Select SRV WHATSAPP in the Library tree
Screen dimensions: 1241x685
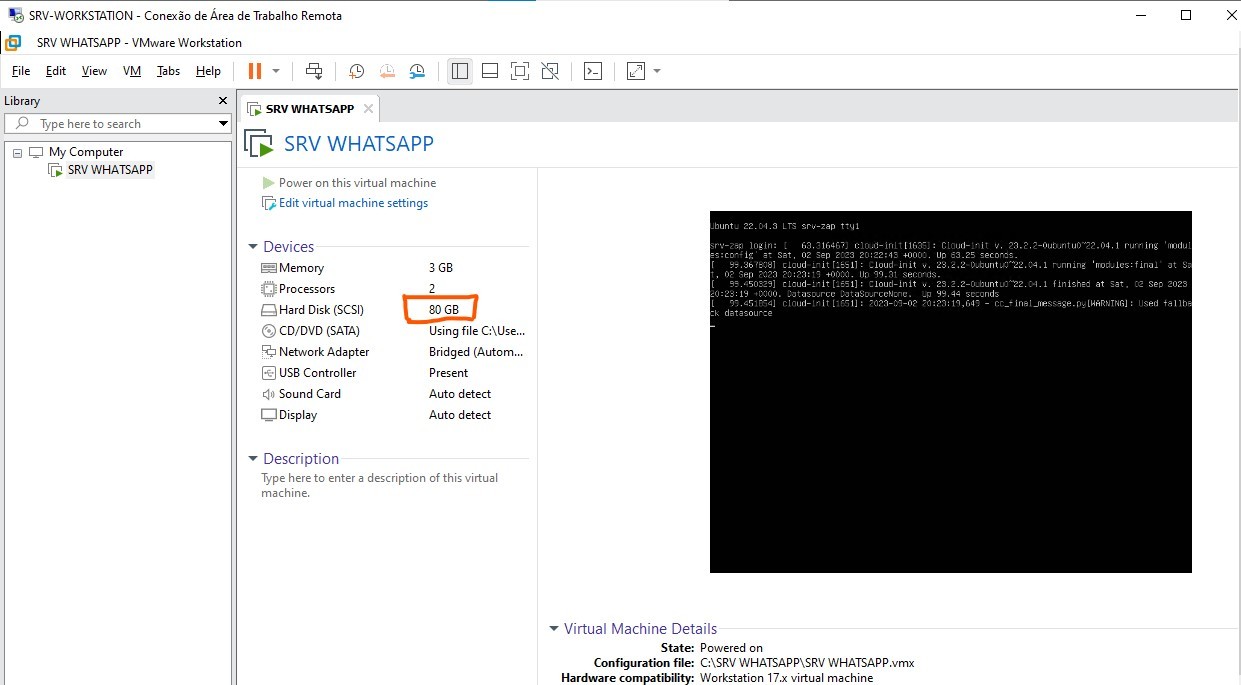[108, 169]
